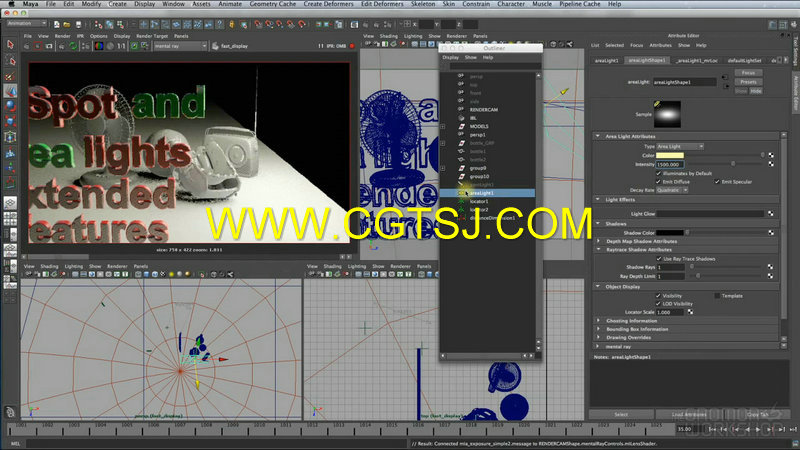800x450 pixels.
Task: Select RENDERCAM in the Outliner list
Action: (484, 110)
